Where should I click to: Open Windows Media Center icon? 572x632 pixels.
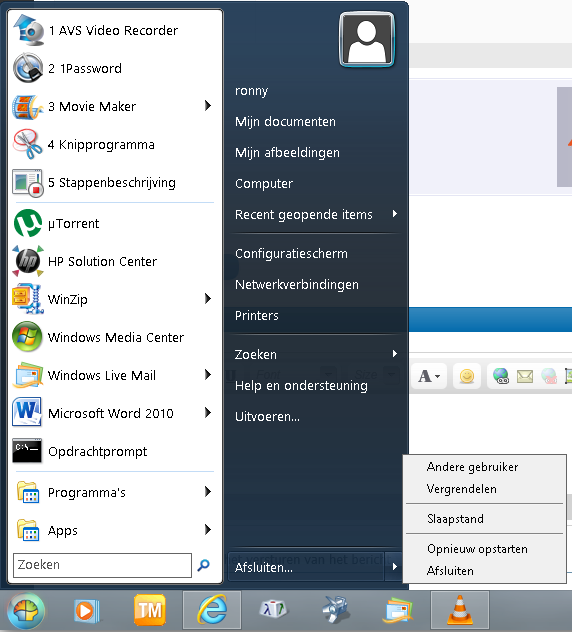pyautogui.click(x=27, y=337)
